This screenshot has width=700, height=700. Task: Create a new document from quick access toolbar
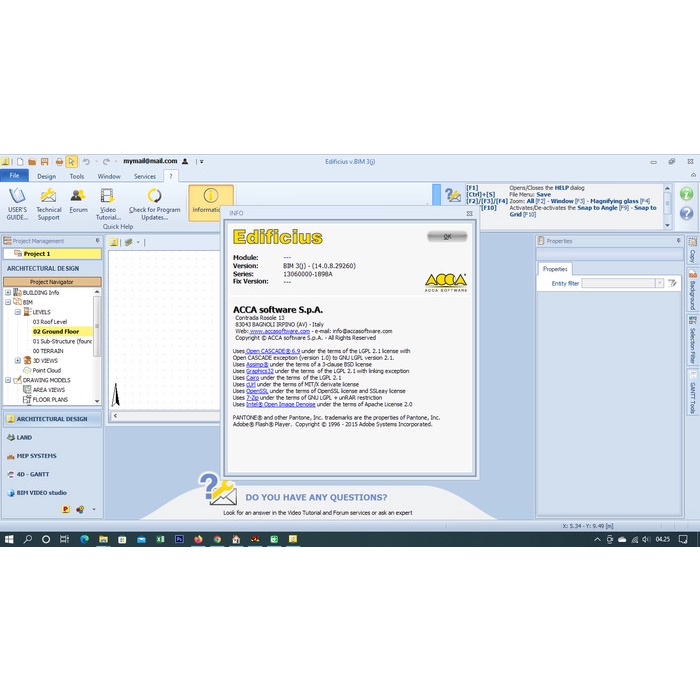[20, 162]
